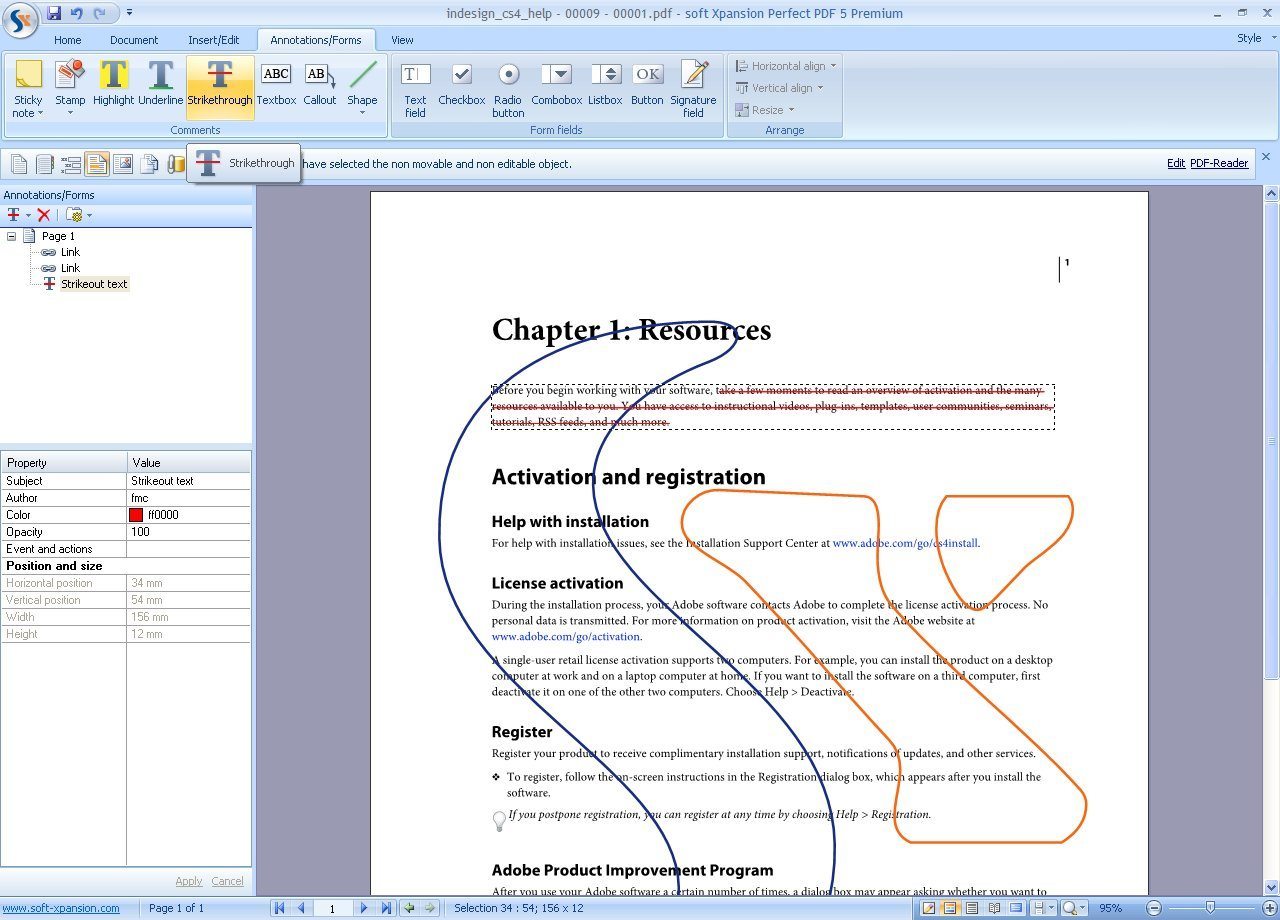Open the Shape tool dropdown
The image size is (1280, 920).
362,112
